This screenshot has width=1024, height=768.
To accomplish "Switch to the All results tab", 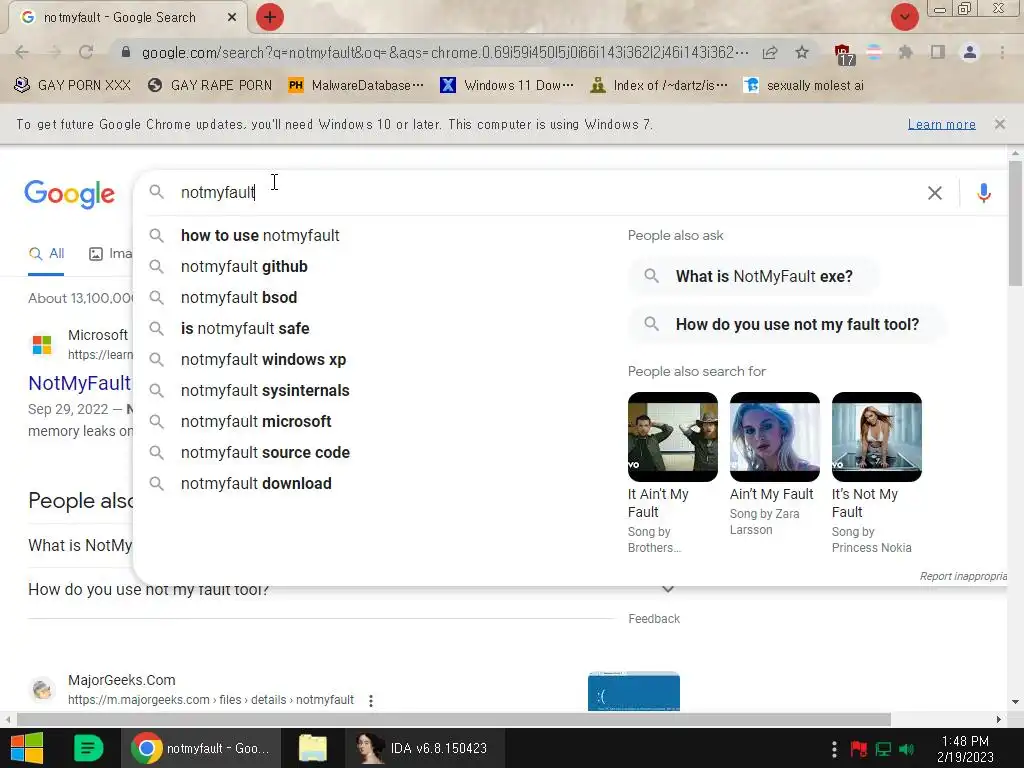I will point(46,253).
